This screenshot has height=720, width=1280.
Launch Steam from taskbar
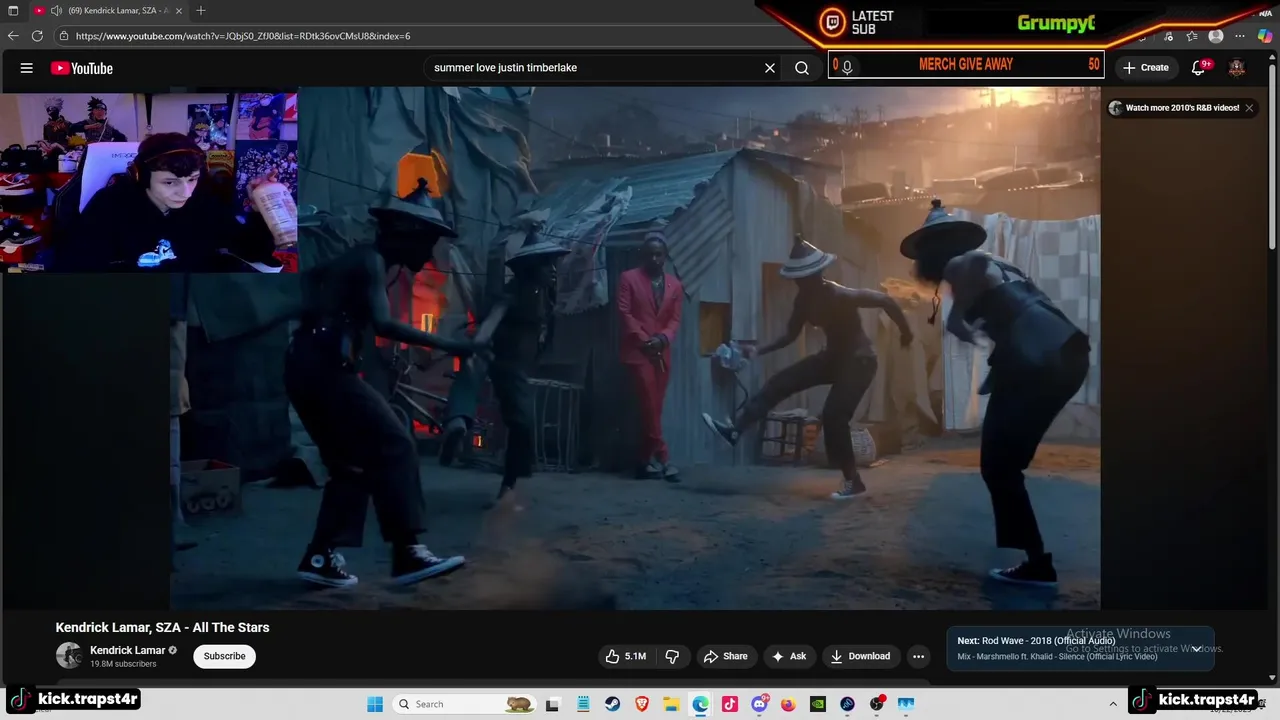pos(612,704)
